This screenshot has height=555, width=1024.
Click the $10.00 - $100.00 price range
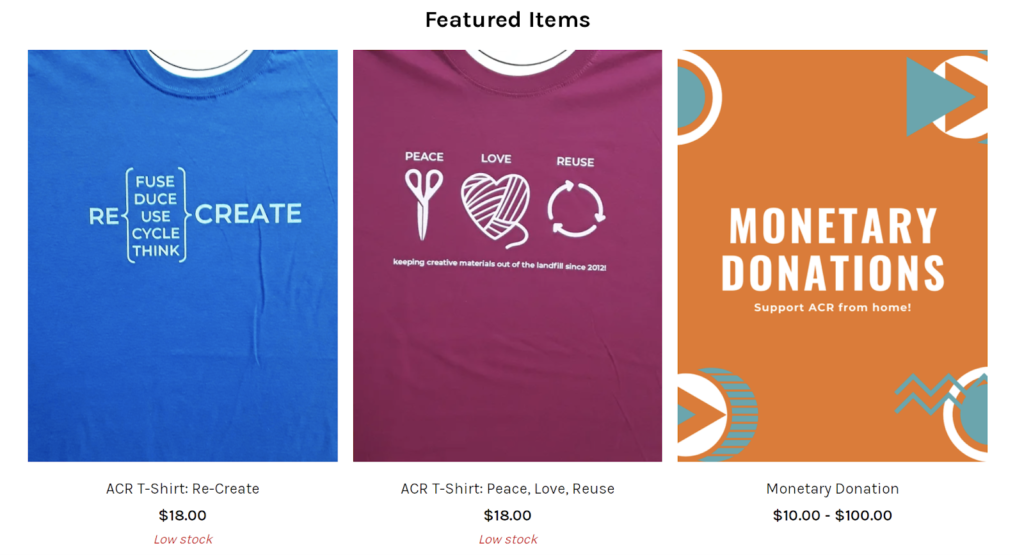coord(833,515)
